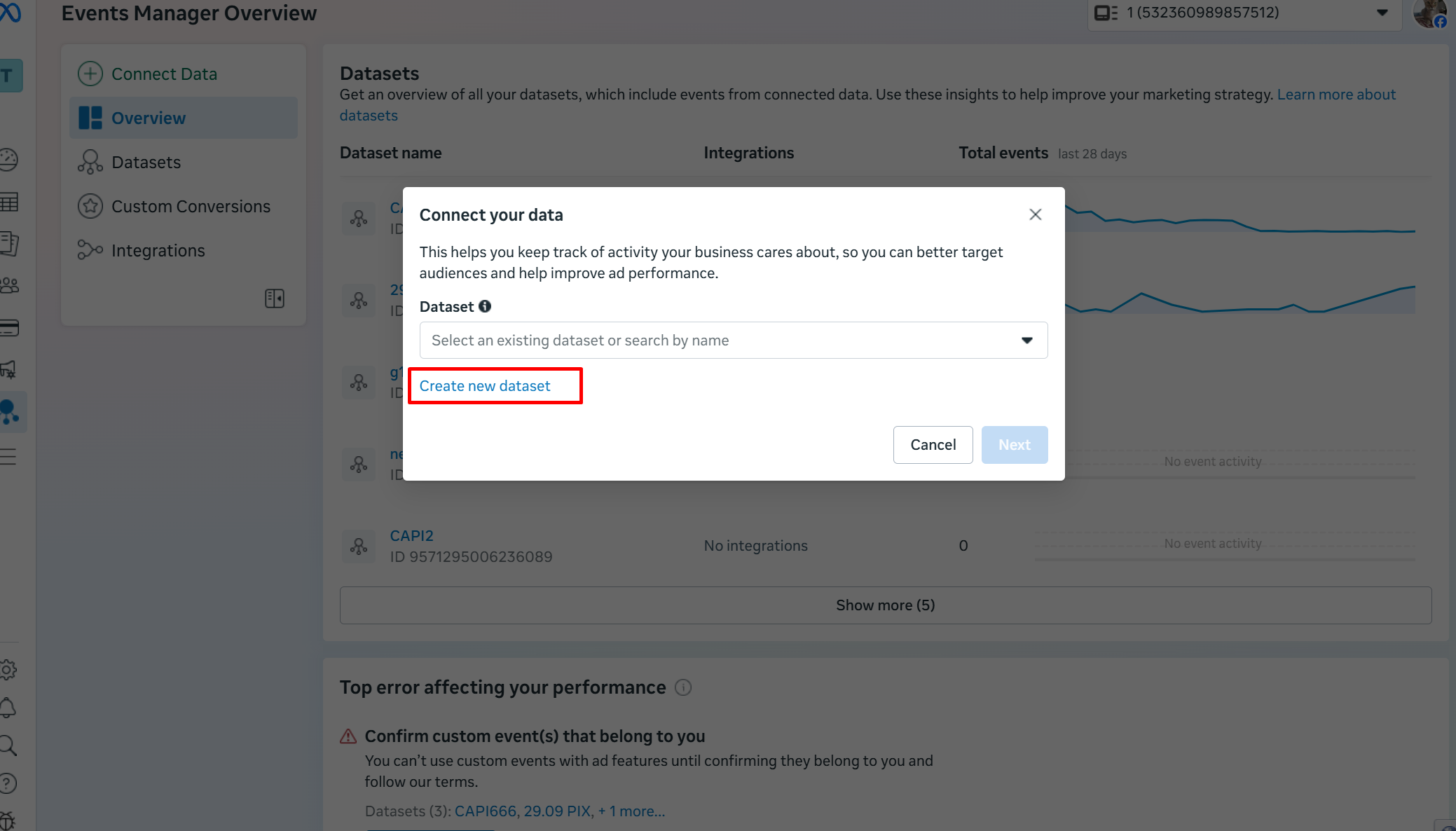This screenshot has height=831, width=1456.
Task: Click the Top error info icon
Action: click(683, 687)
